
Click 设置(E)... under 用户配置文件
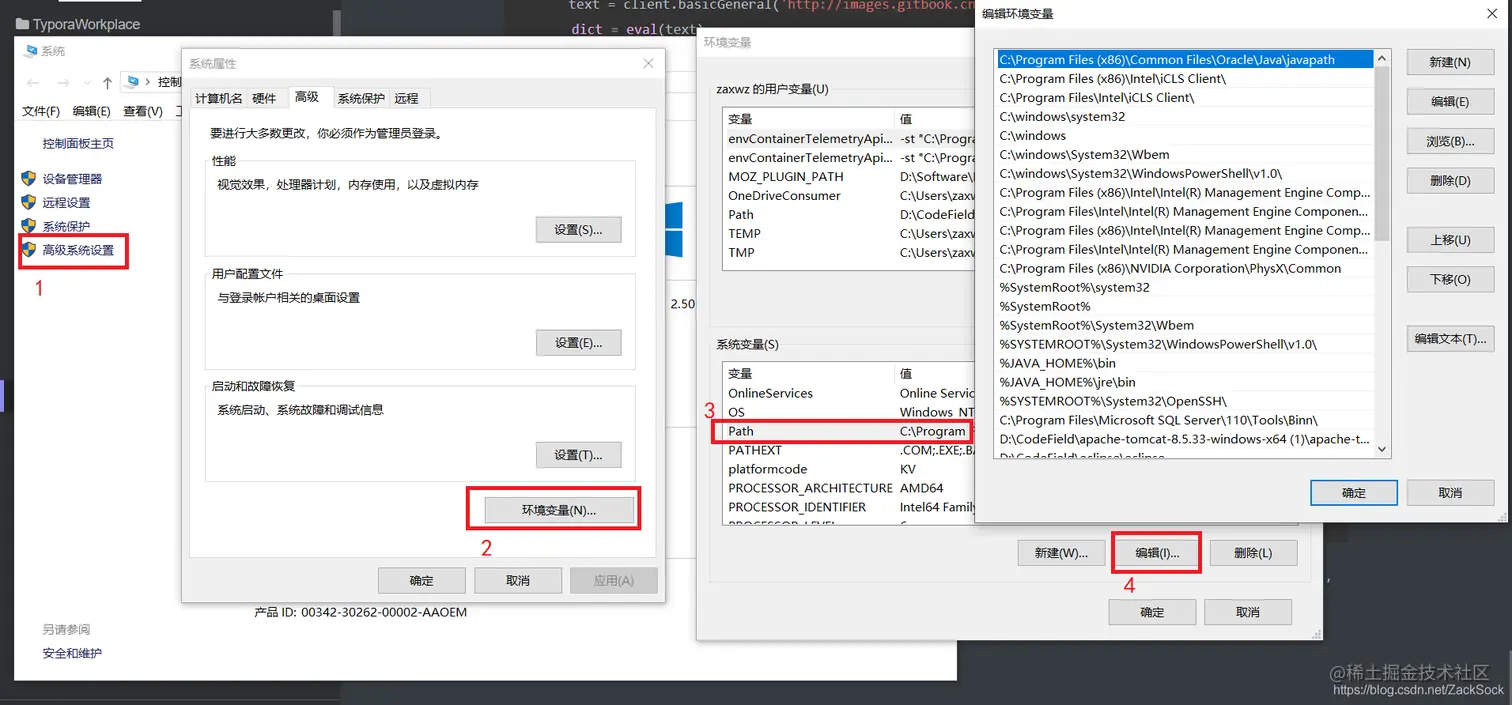point(578,342)
